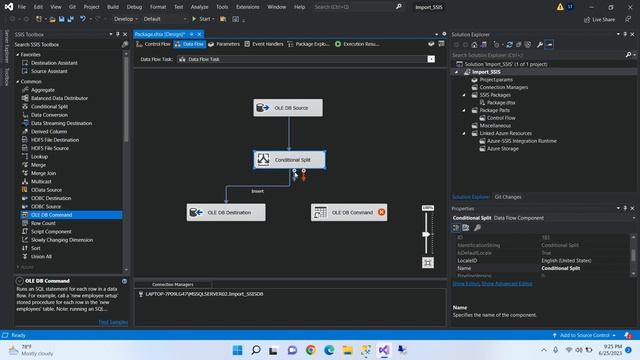Collapse the Package Parts folder
Screen dimensions: 640x360
click(464, 110)
